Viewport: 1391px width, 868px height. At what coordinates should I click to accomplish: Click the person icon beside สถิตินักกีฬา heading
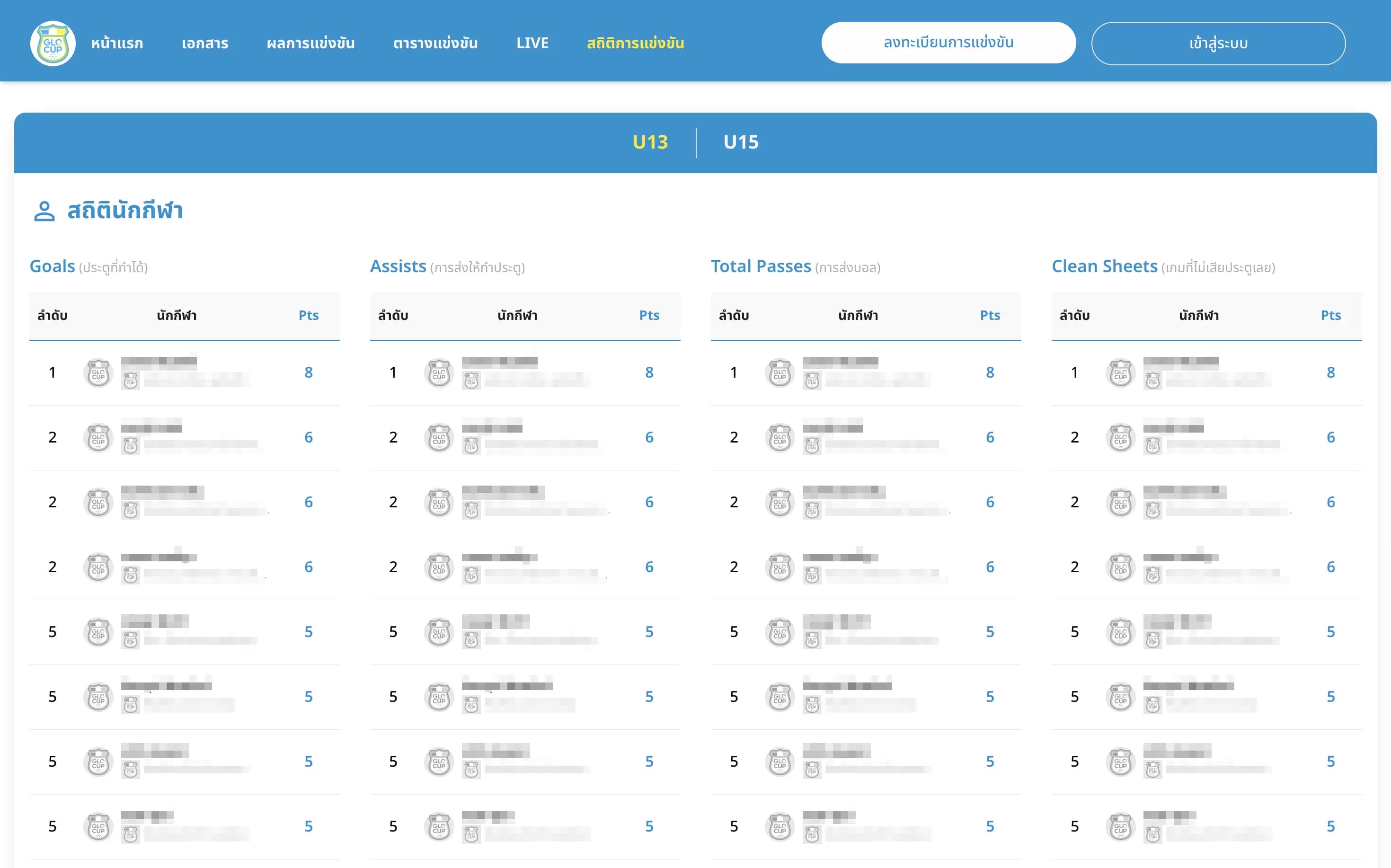(x=44, y=211)
